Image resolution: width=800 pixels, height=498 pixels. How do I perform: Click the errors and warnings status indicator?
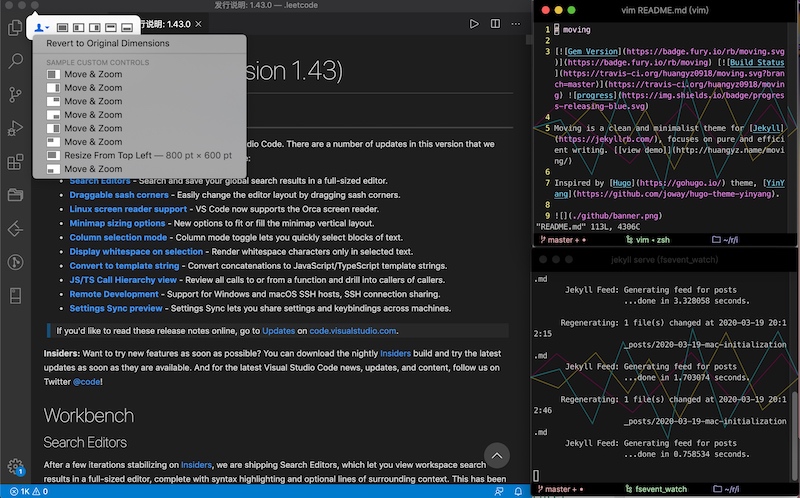click(x=29, y=491)
